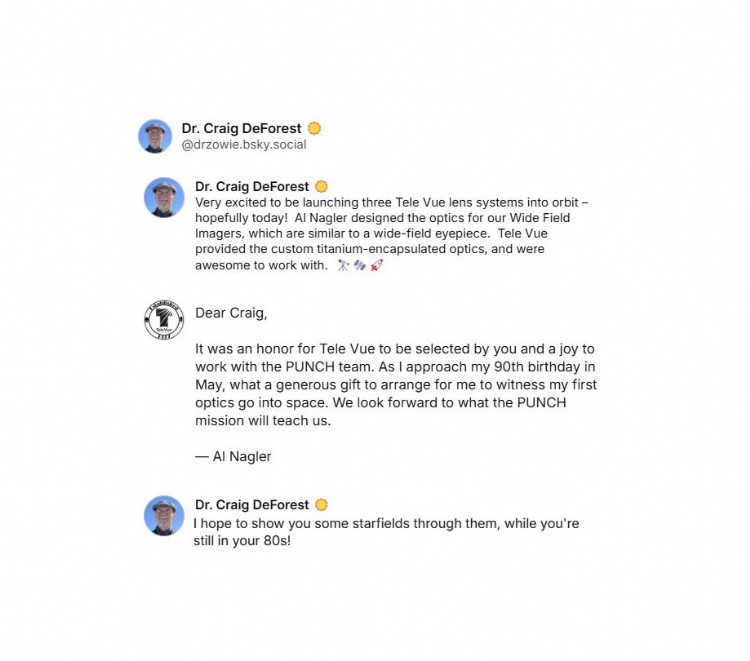The height and width of the screenshot is (661, 750).
Task: Click the round Tele Vue logo avatar
Action: 164,320
